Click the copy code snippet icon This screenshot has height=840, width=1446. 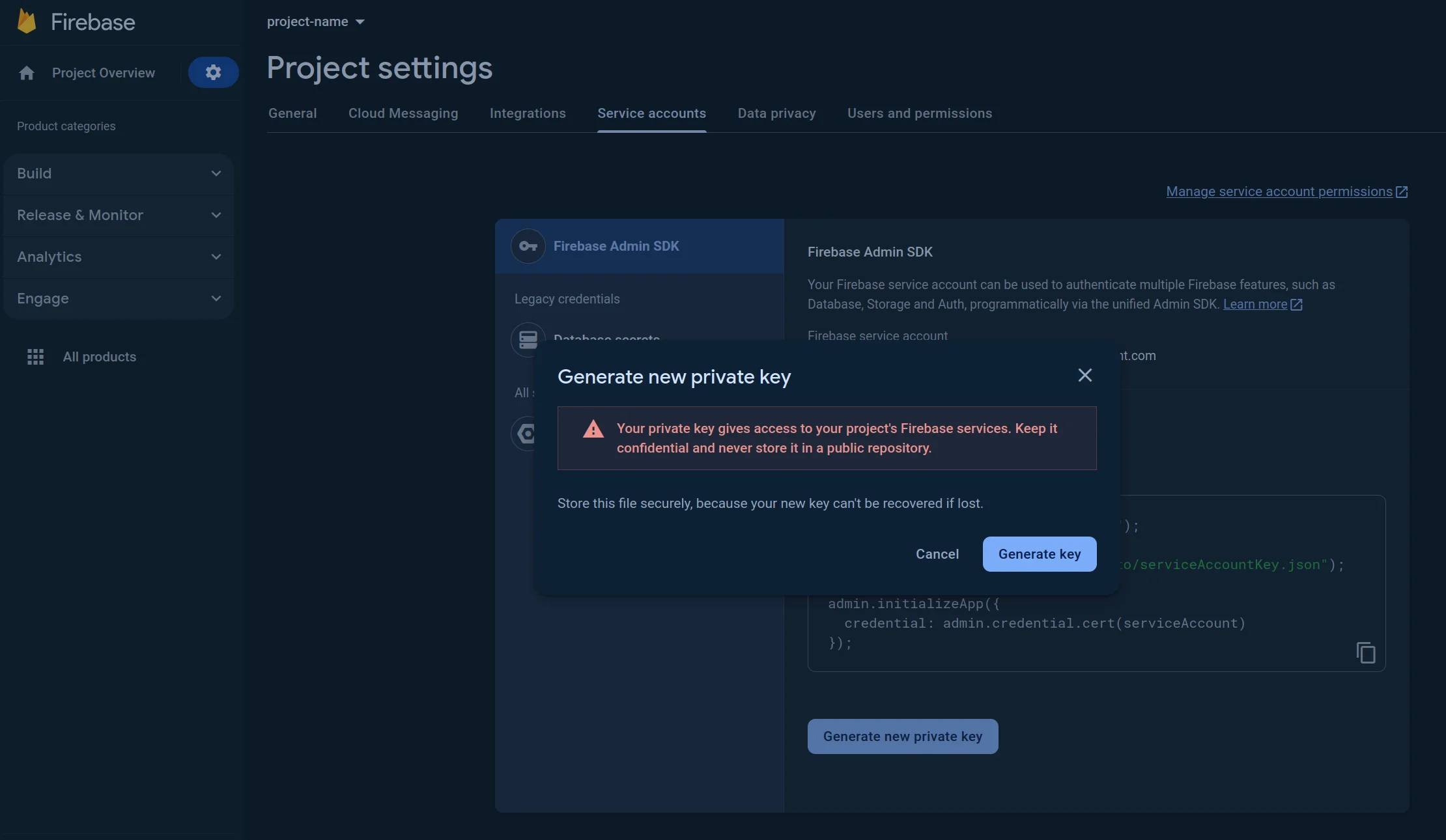(x=1365, y=652)
